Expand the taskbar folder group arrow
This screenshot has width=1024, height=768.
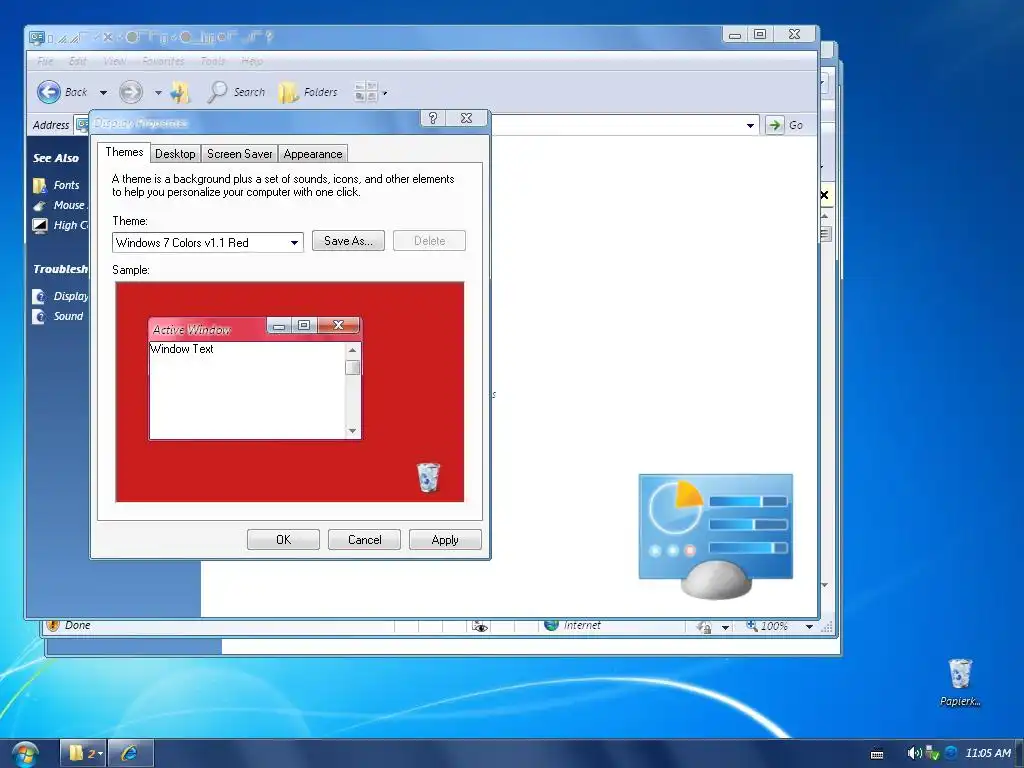click(x=100, y=754)
